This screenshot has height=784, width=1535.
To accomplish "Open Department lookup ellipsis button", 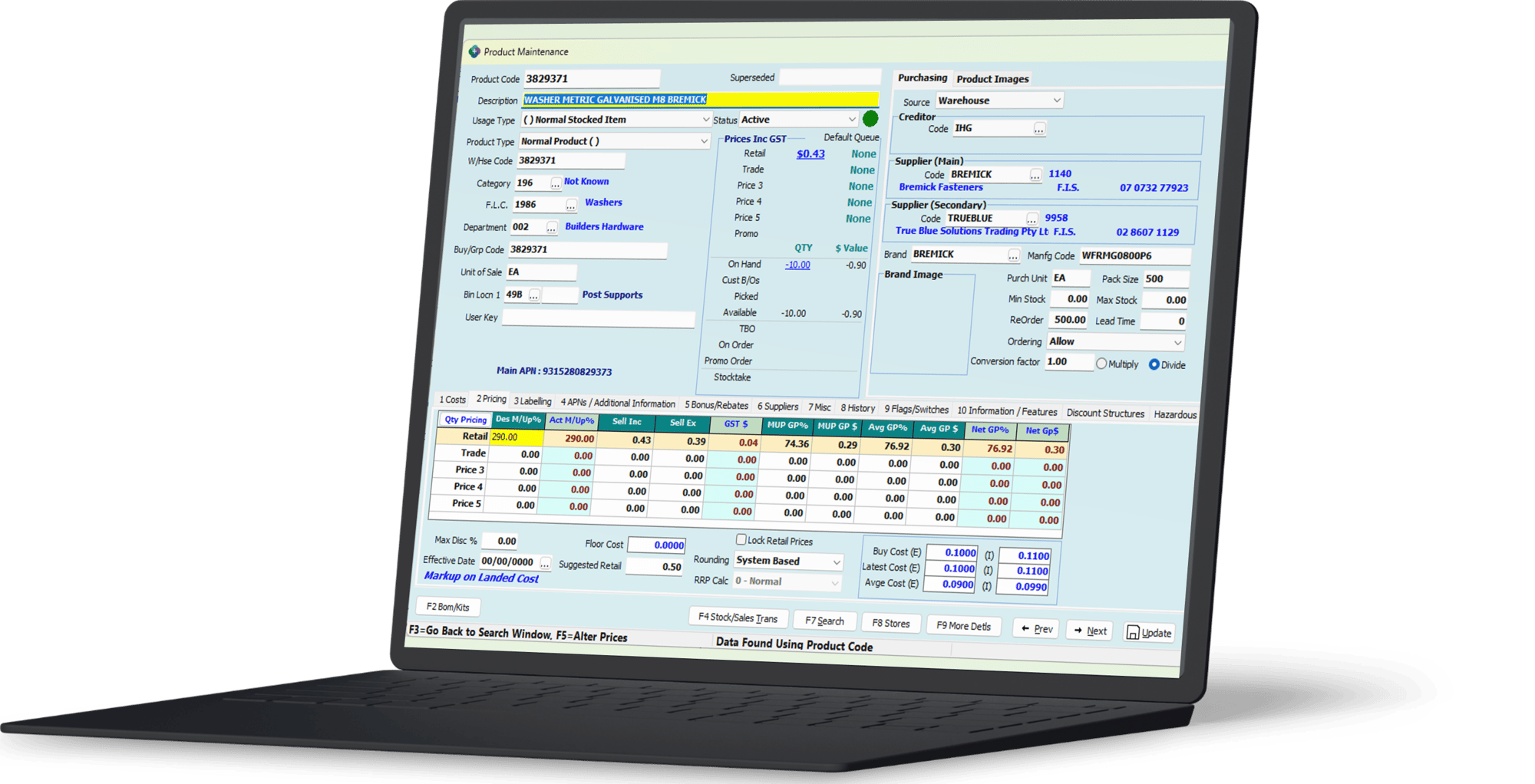I will [552, 228].
